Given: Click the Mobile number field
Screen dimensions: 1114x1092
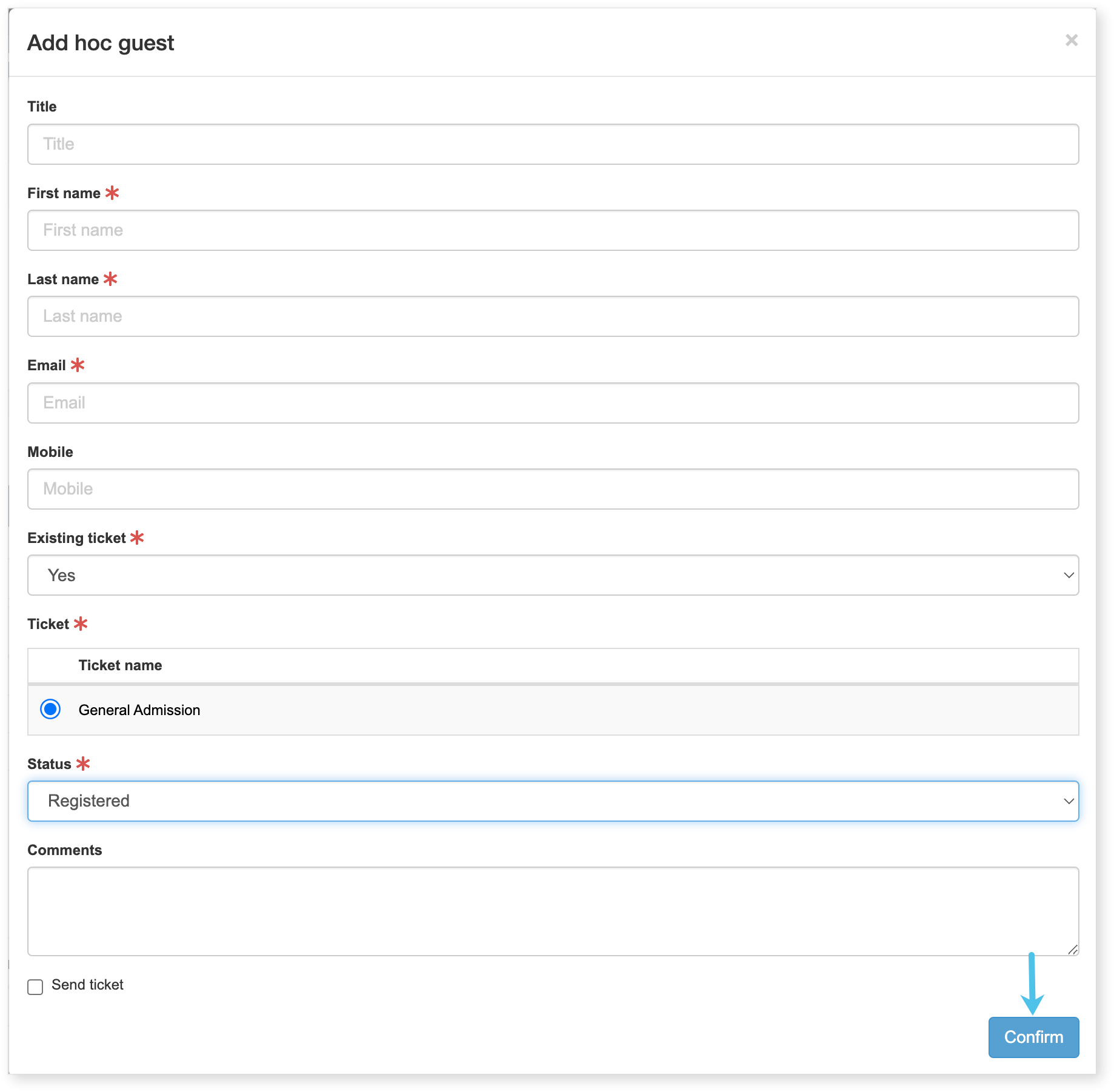Looking at the screenshot, I should (x=553, y=489).
